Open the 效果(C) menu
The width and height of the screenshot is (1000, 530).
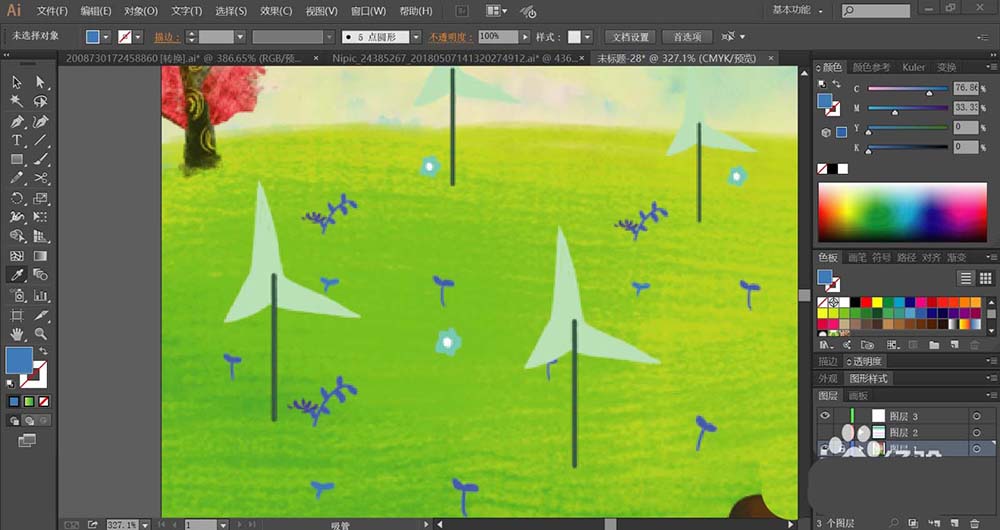point(276,11)
